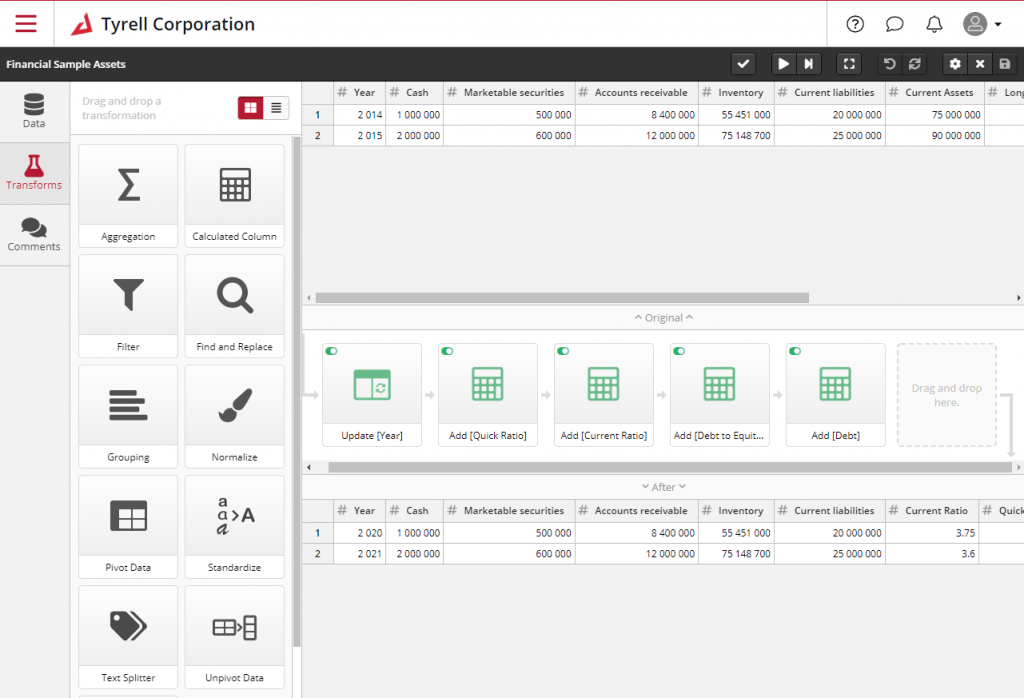1024x698 pixels.
Task: Select the Aggregation transformation
Action: click(x=128, y=196)
